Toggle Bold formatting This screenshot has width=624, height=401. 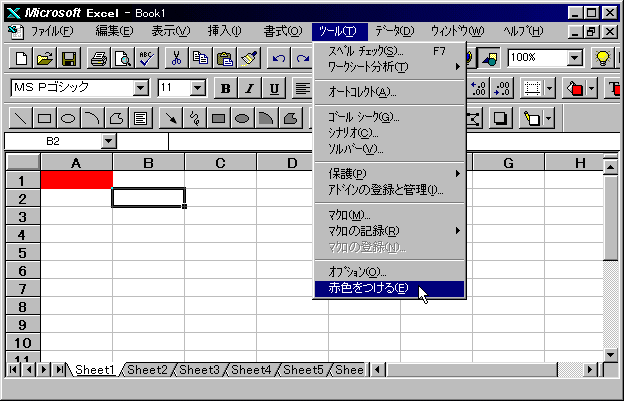[226, 88]
